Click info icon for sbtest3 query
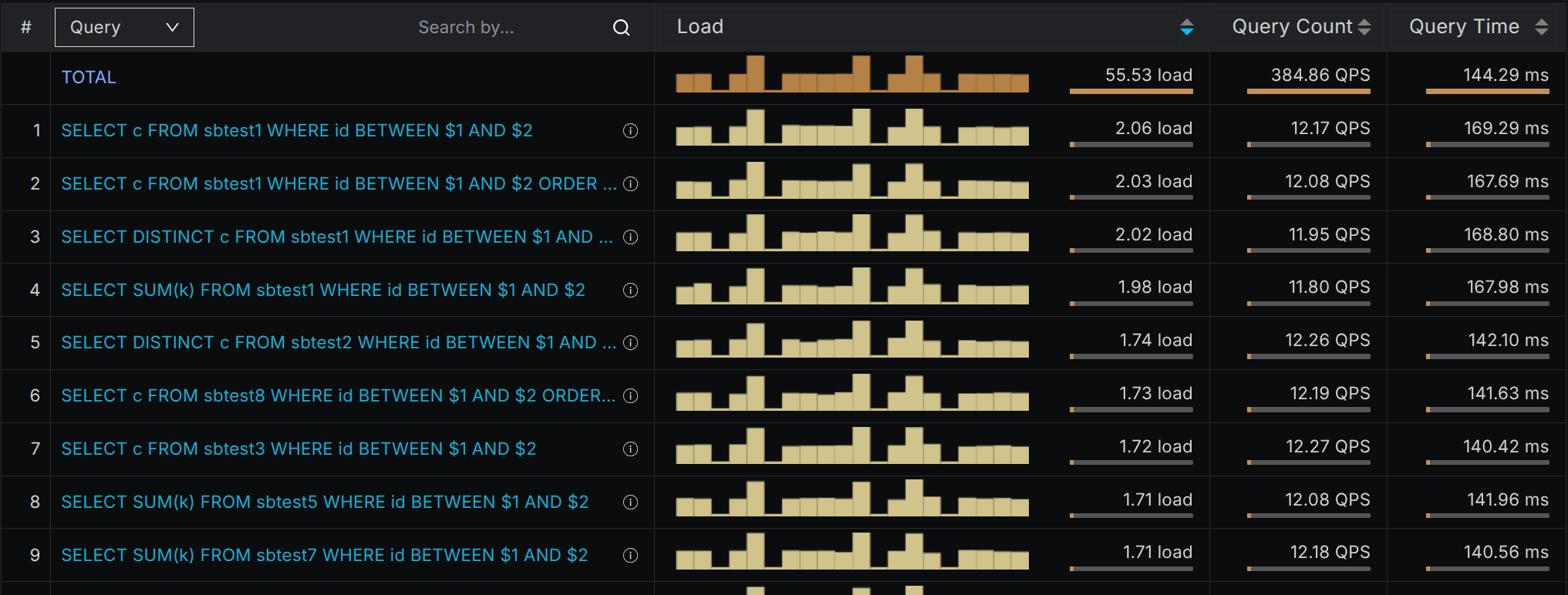Viewport: 1568px width, 595px height. [630, 449]
